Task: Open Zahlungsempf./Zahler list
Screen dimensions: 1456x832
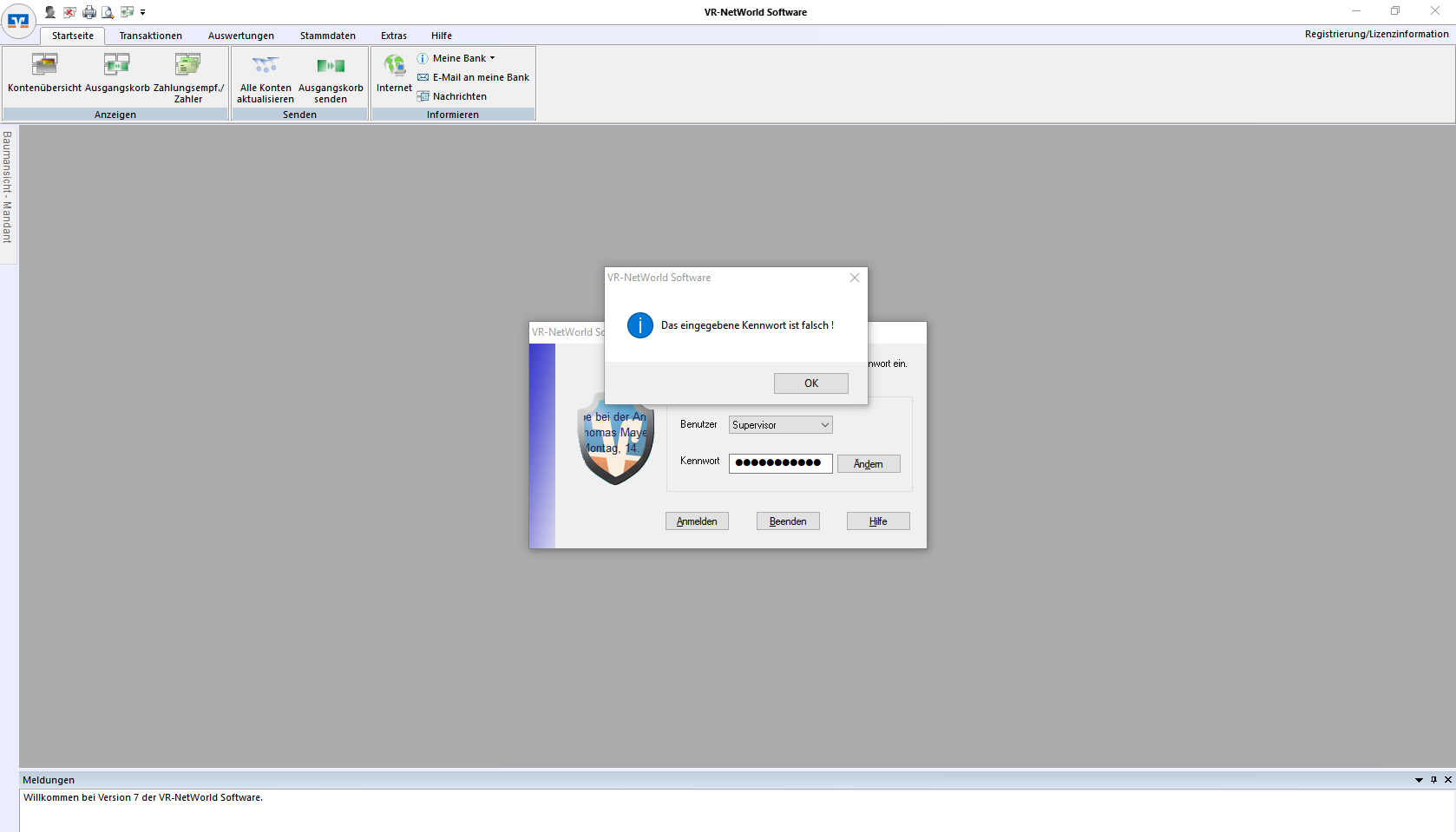Action: [x=188, y=78]
